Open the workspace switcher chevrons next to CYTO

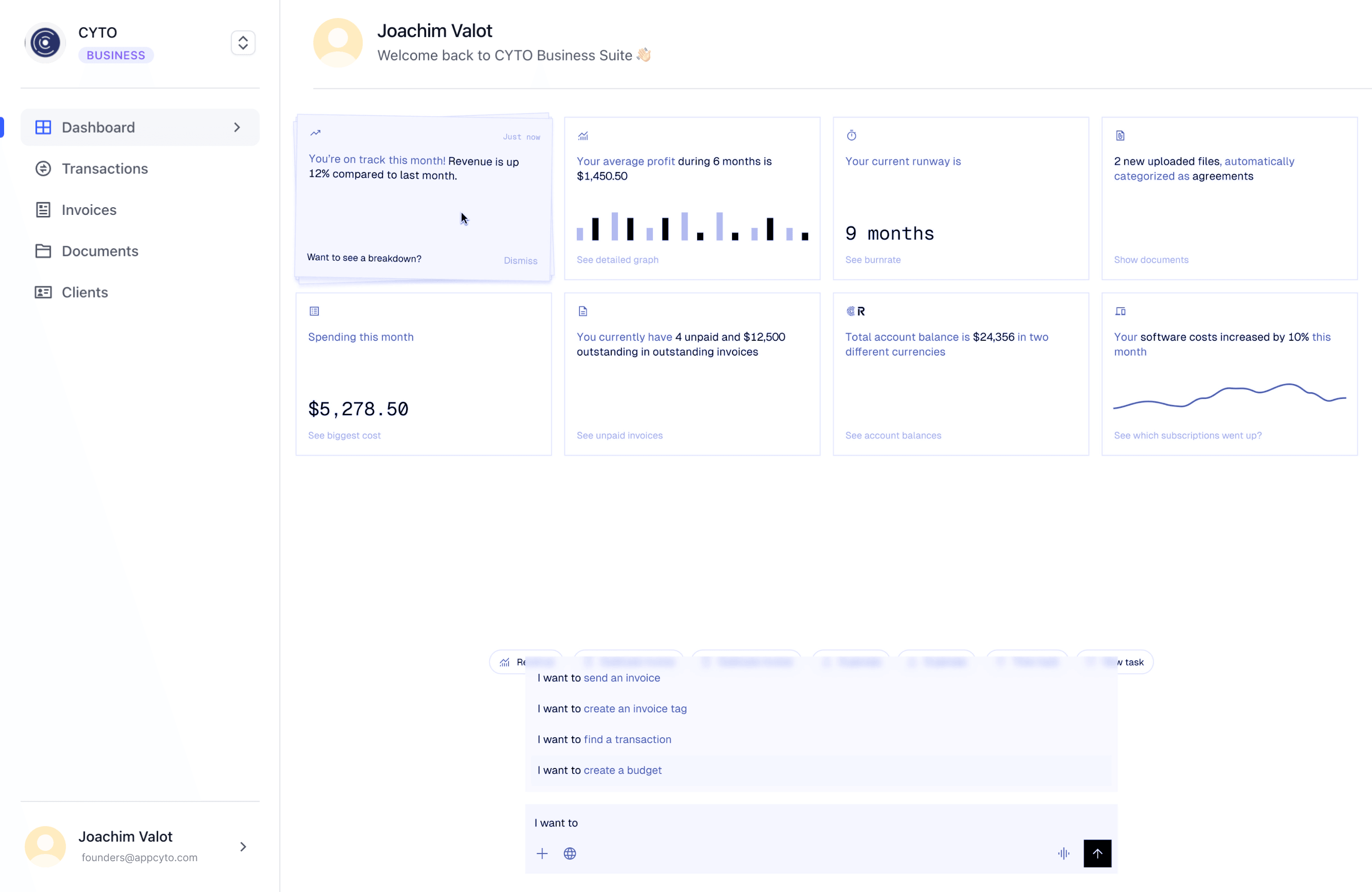pos(243,42)
